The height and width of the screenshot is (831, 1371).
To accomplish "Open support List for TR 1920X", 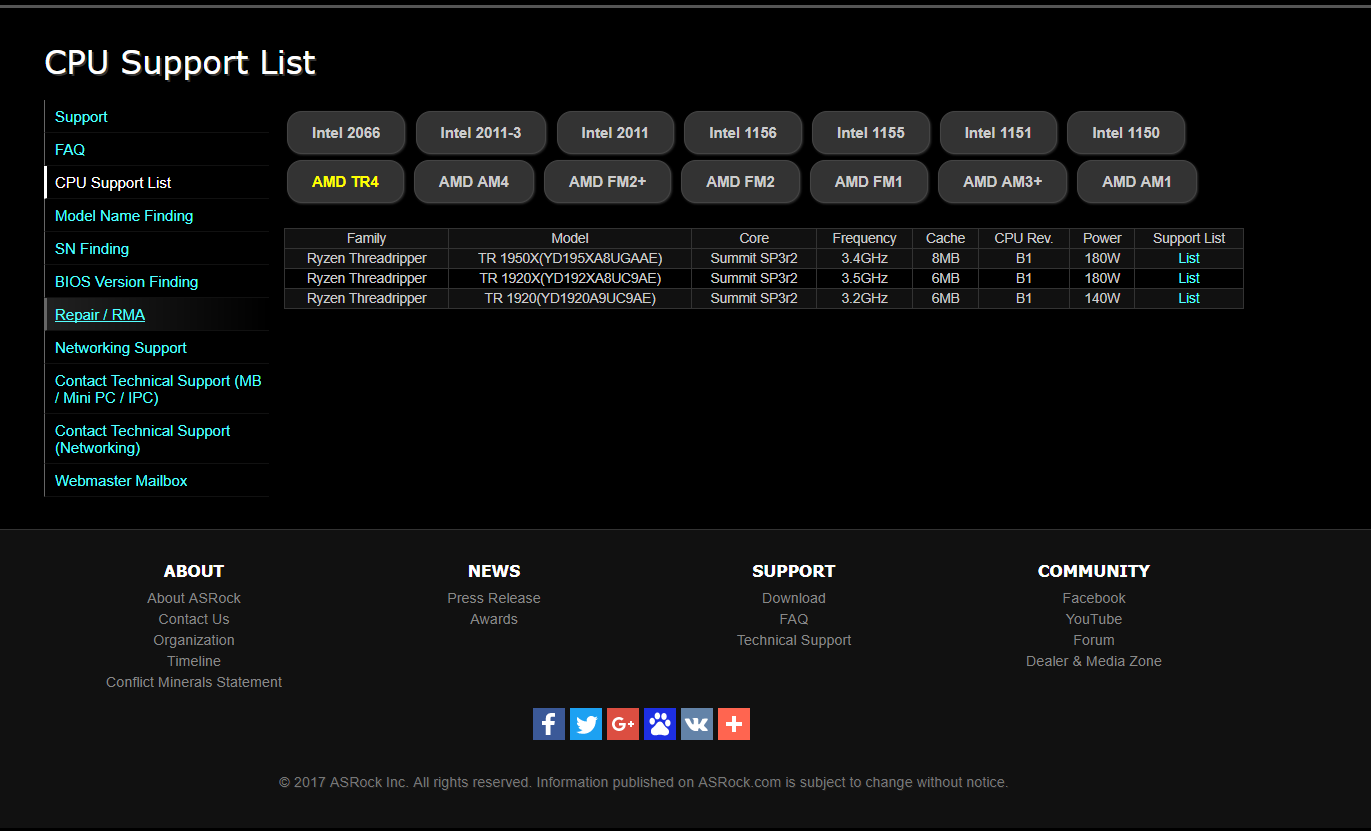I will click(x=1189, y=278).
